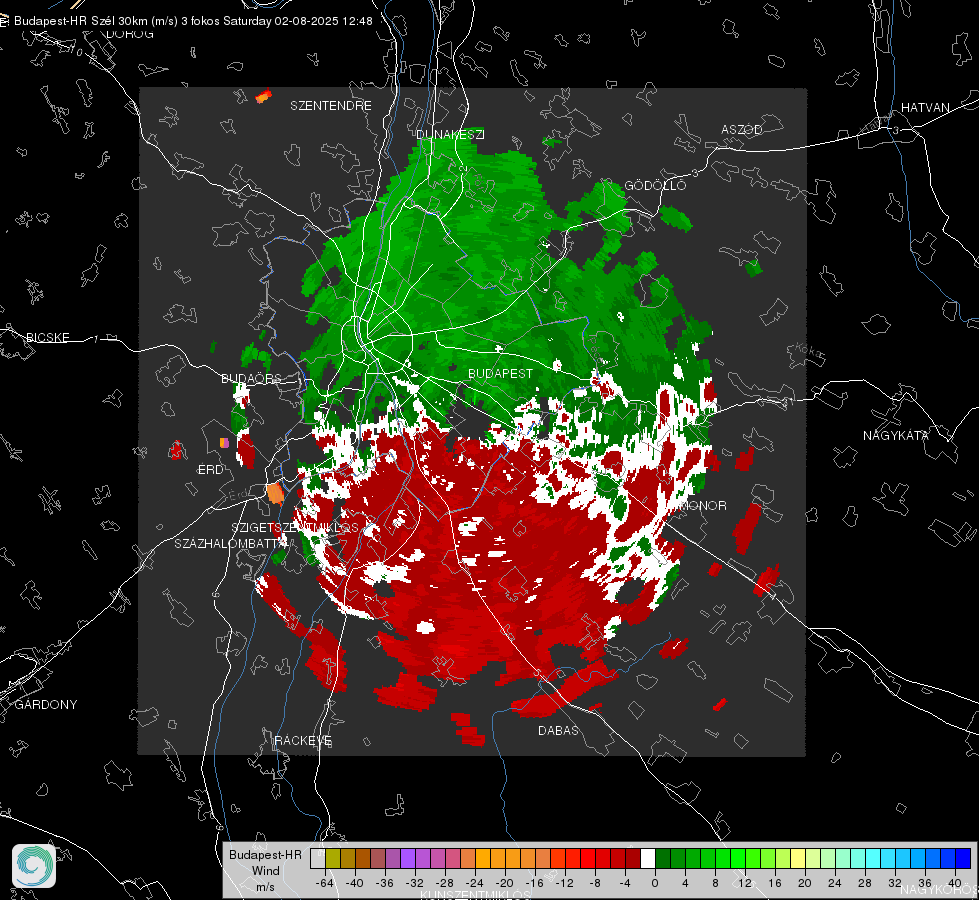Click the orange-magenta echo west of ÉRD
The width and height of the screenshot is (979, 900).
[224, 443]
